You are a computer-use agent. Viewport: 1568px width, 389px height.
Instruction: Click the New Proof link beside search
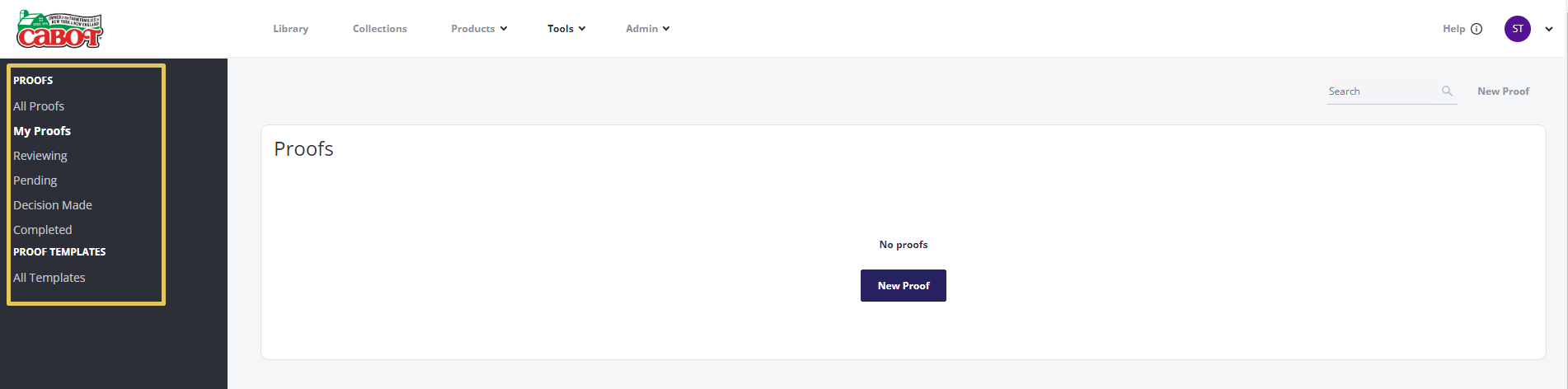coord(1503,91)
